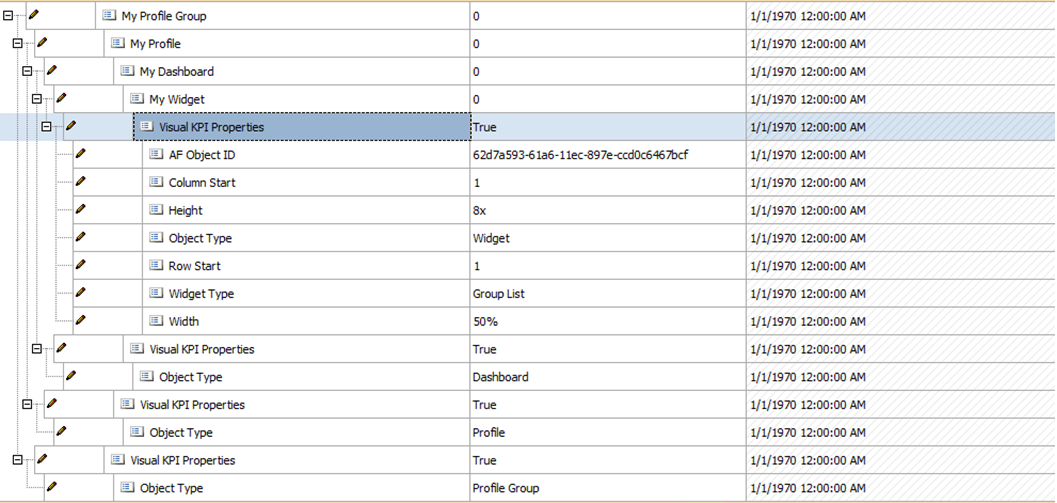Click the pencil icon in My Dashboard row
Viewport: 1057px width, 503px height.
[x=52, y=71]
